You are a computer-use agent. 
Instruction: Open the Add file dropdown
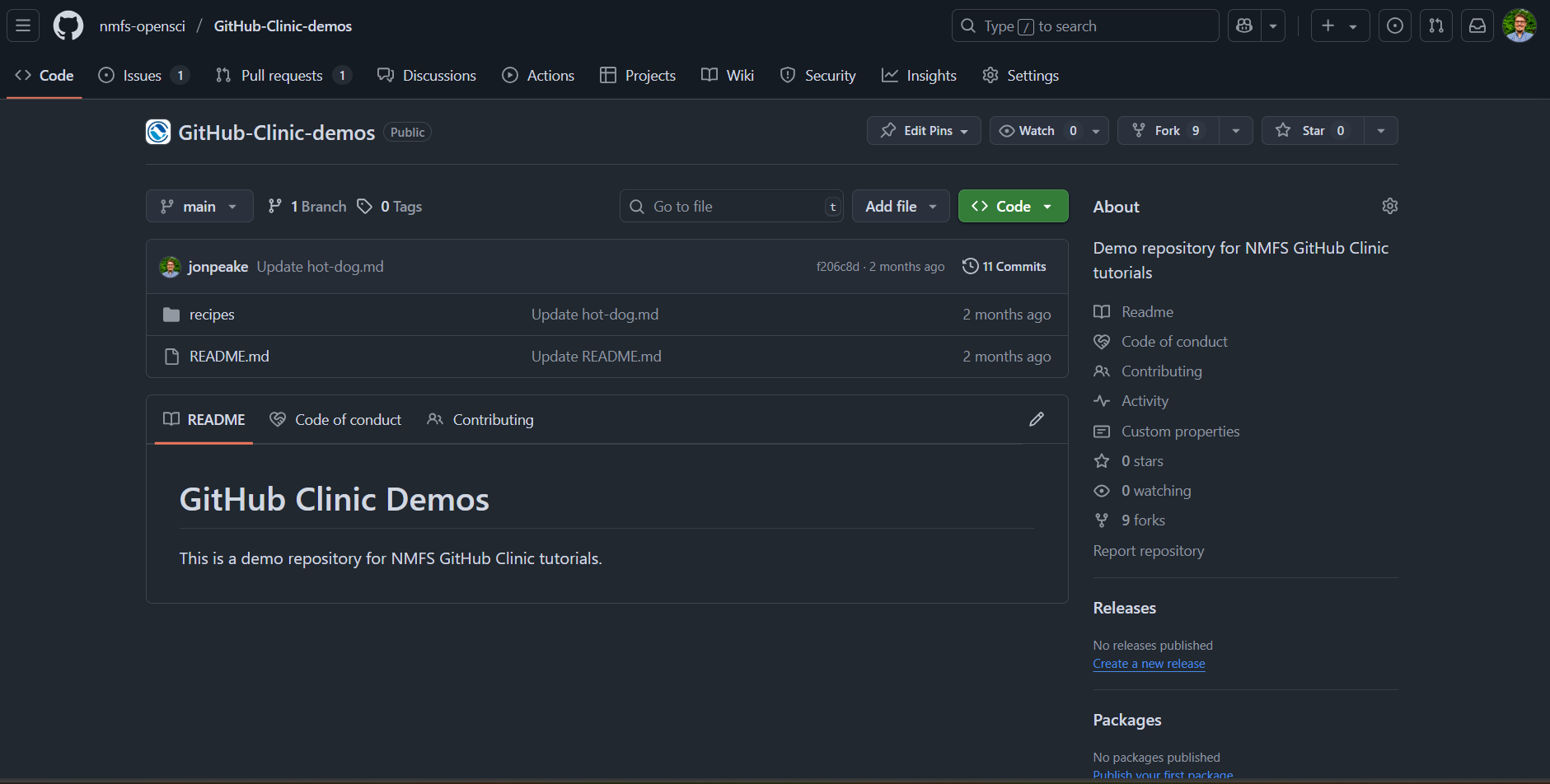click(x=901, y=206)
